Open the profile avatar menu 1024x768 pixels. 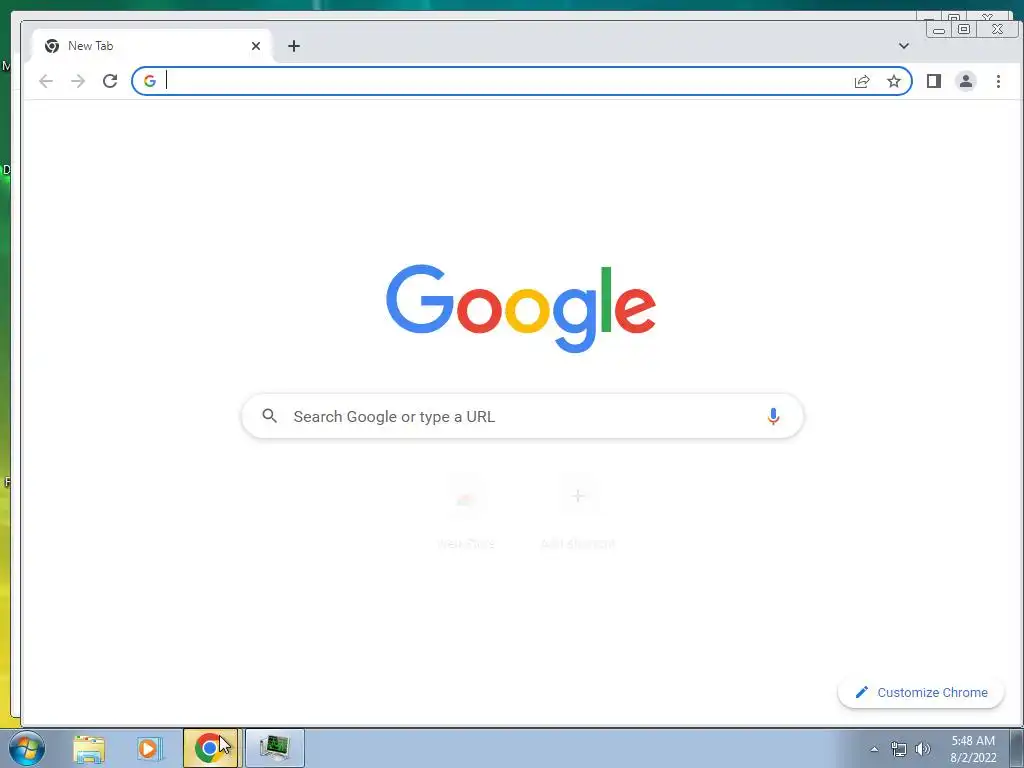(x=966, y=81)
